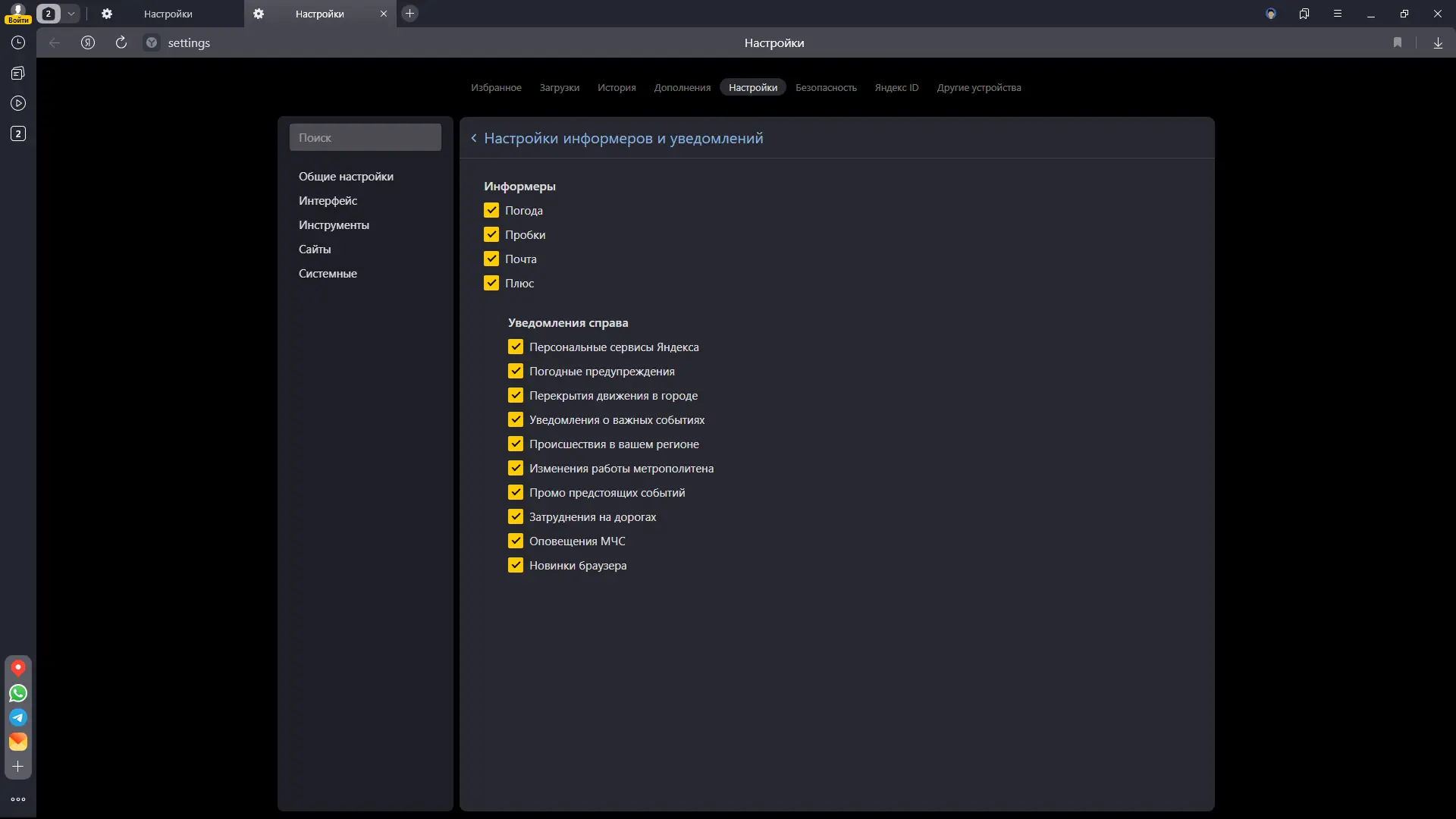This screenshot has width=1456, height=819.
Task: Open Интерфейс settings section
Action: (x=328, y=201)
